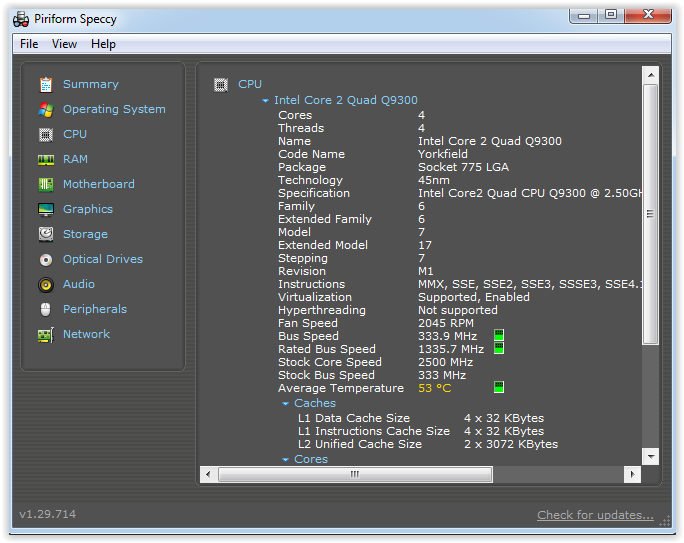Go to Summary section
Image resolution: width=684 pixels, height=543 pixels.
pyautogui.click(x=91, y=84)
